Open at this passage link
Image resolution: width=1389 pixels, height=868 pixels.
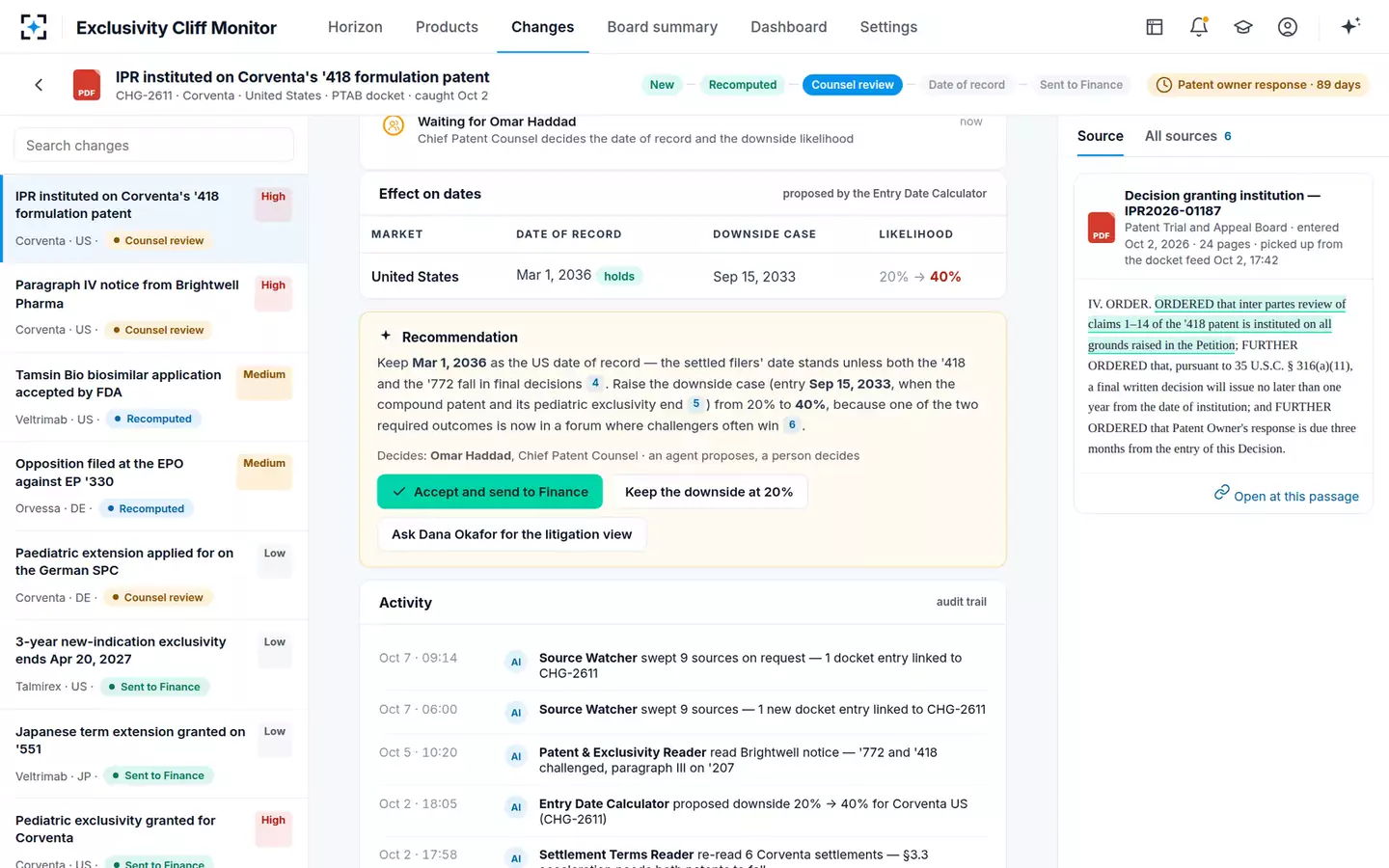coord(1286,495)
